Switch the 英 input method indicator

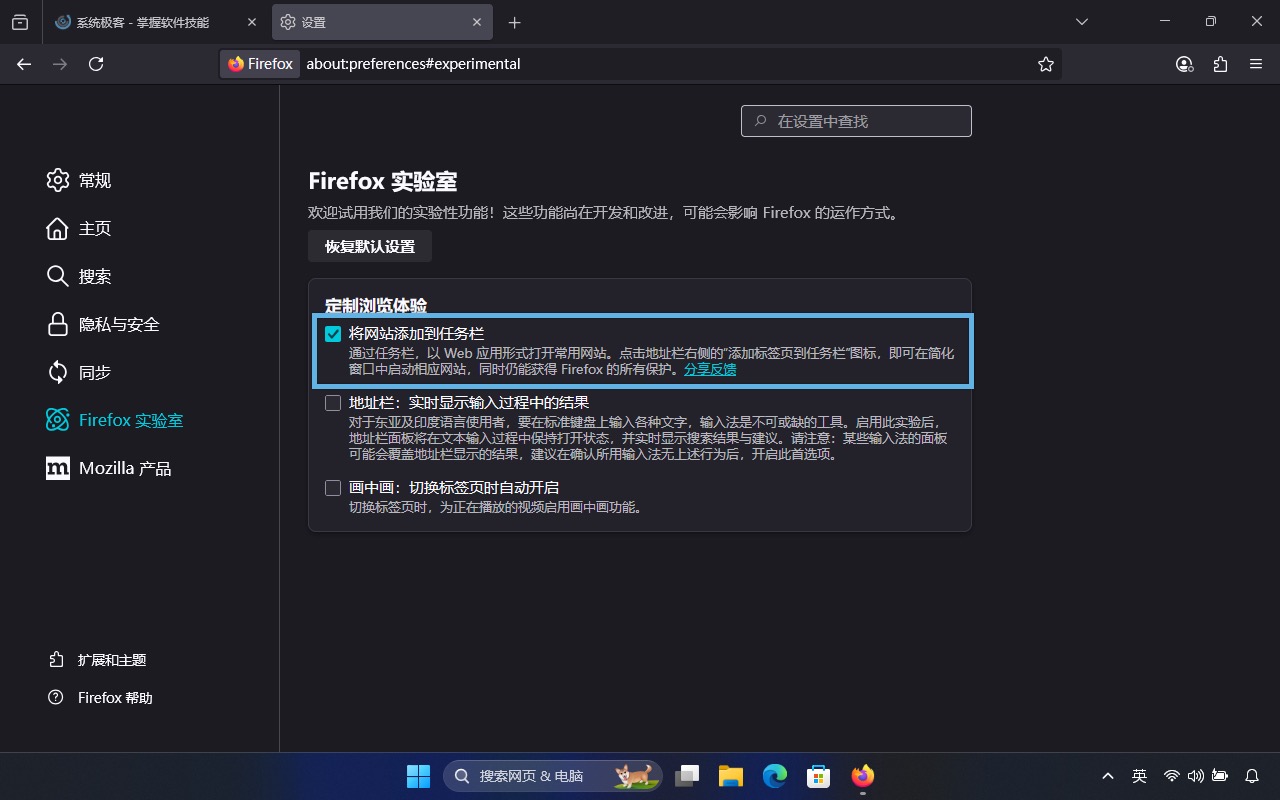click(1139, 776)
